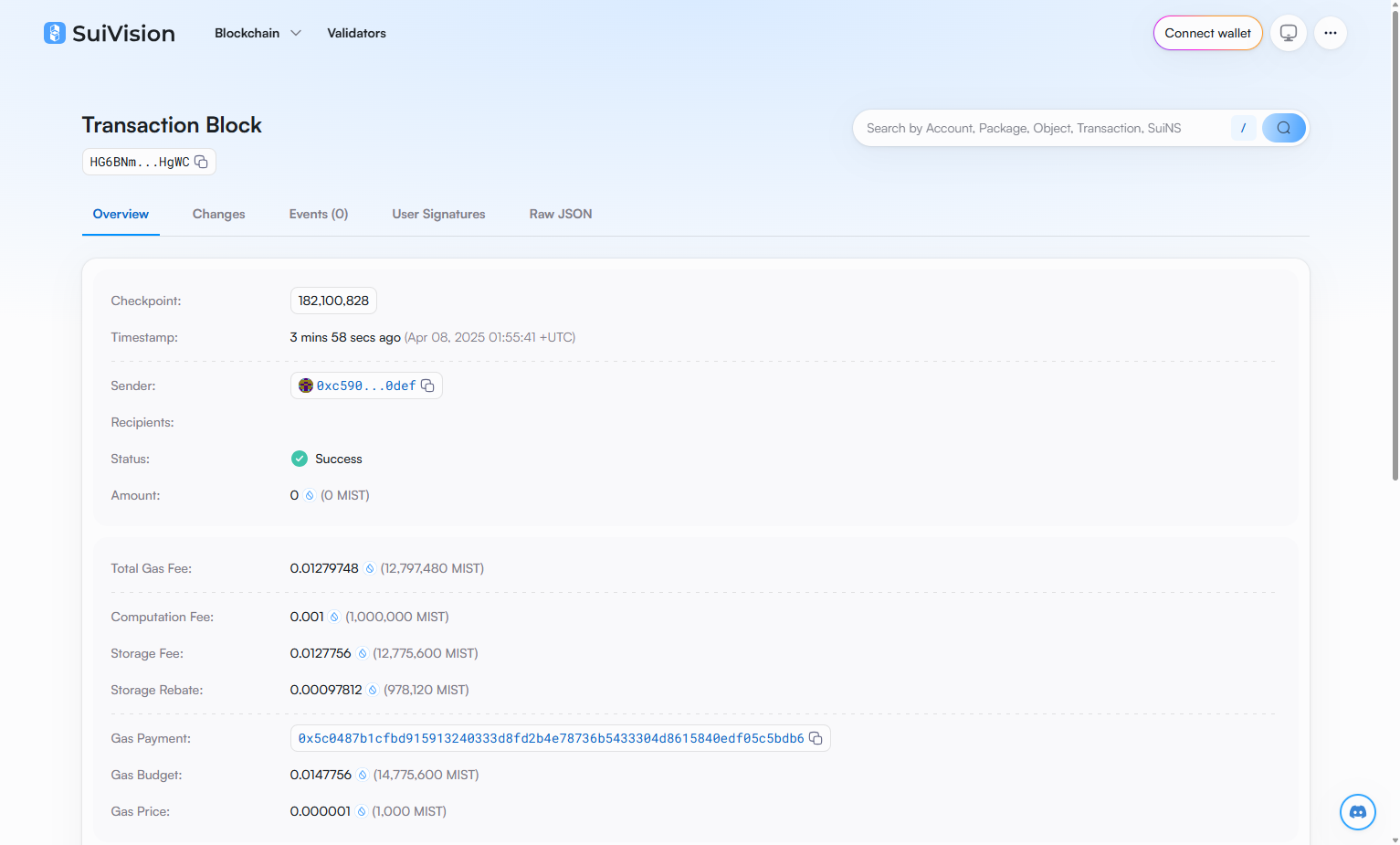Click the Success status text
Screen dimensions: 1400x845
(x=339, y=459)
